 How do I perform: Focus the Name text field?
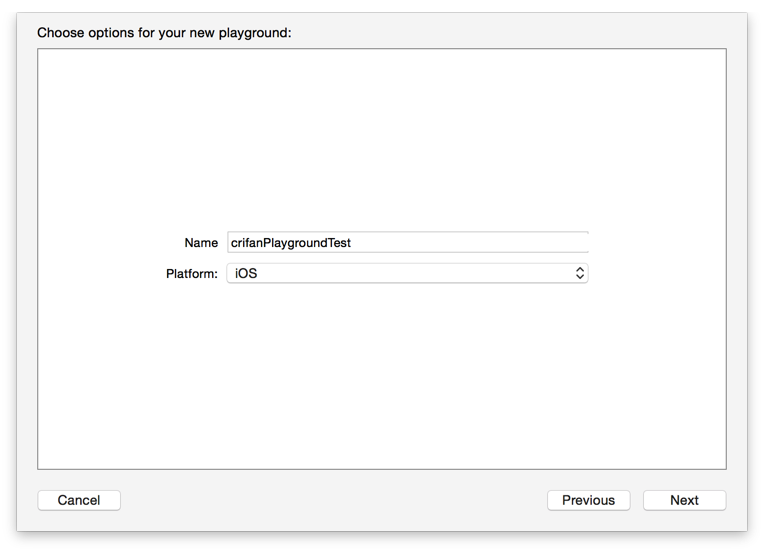[x=407, y=242]
